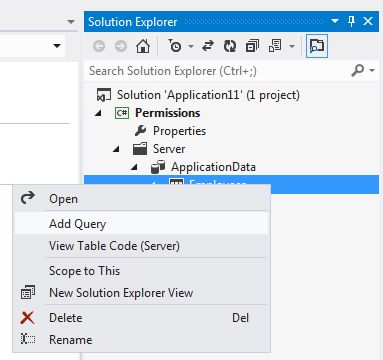
Task: Choose Delete from the context menu
Action: 141,318
